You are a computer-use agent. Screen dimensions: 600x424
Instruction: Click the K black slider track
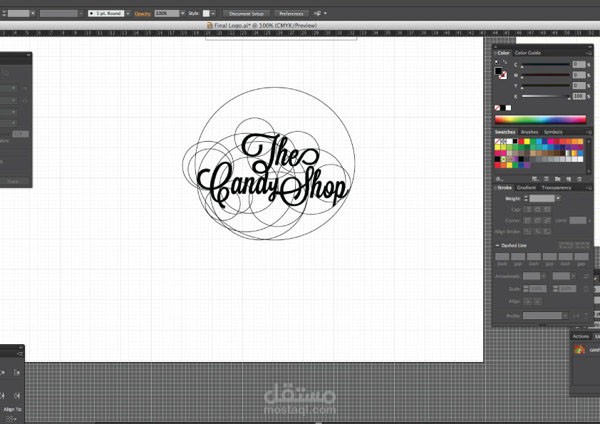(x=546, y=96)
